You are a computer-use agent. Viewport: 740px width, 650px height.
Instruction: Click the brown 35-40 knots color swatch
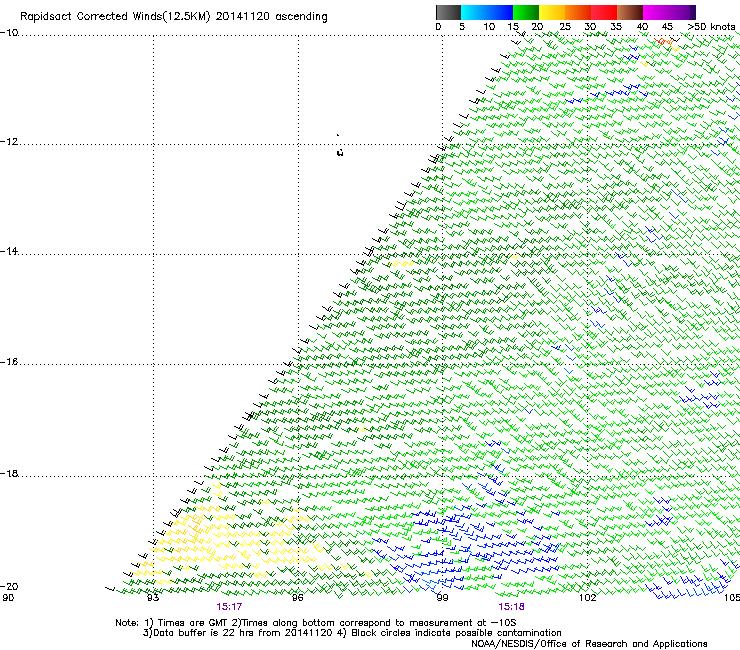[630, 12]
